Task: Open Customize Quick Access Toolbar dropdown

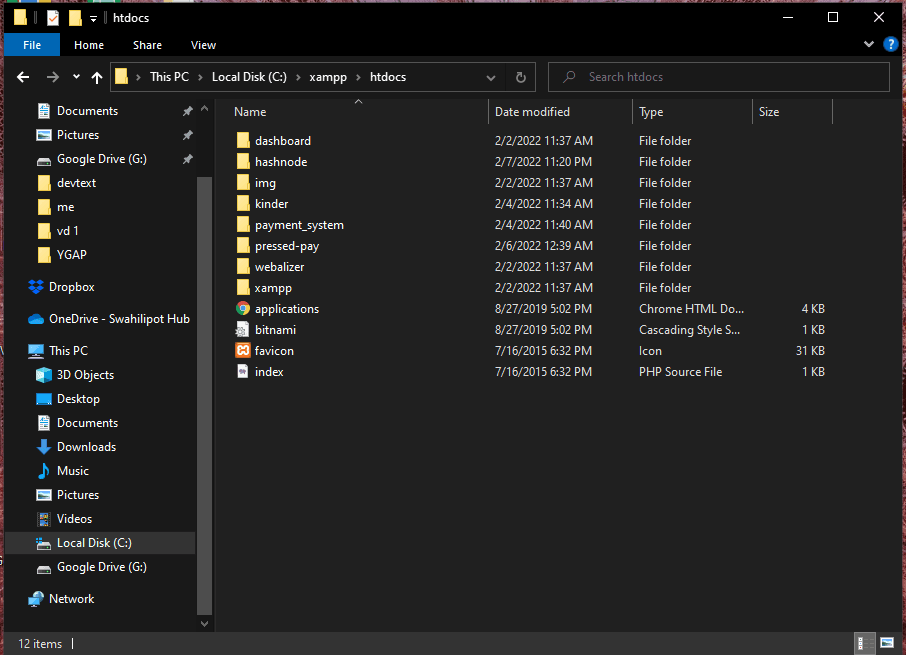Action: tap(93, 19)
